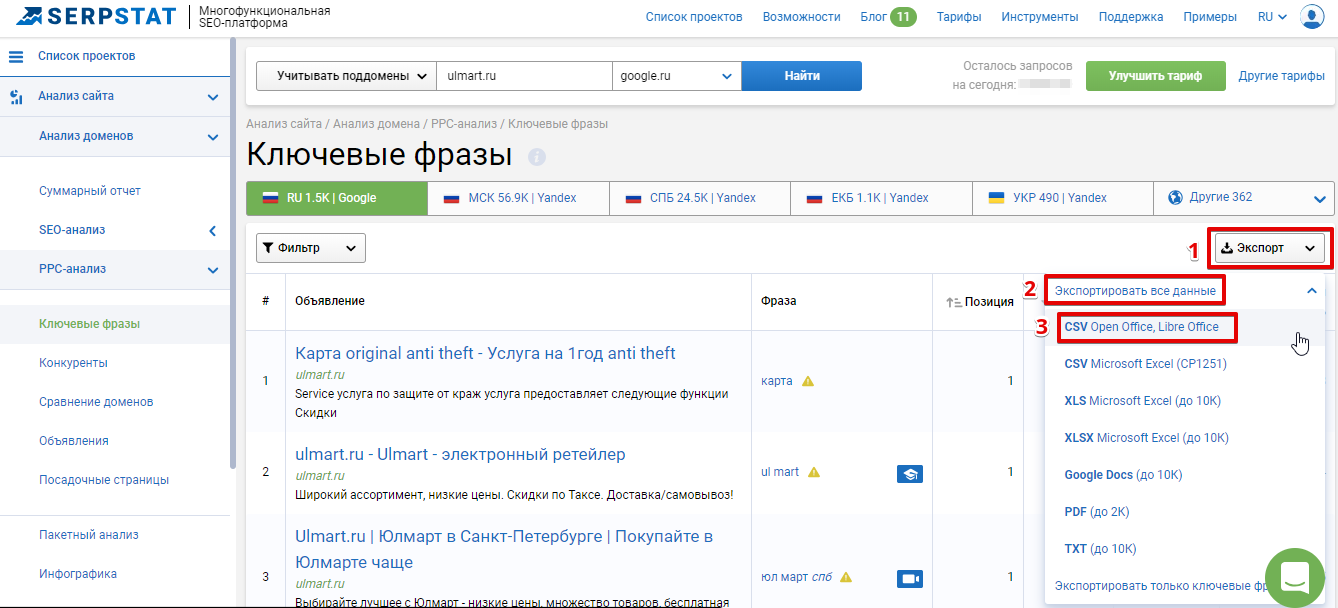Image resolution: width=1338 pixels, height=608 pixels.
Task: Open the Учитывать поддомены dropdown
Action: [347, 76]
